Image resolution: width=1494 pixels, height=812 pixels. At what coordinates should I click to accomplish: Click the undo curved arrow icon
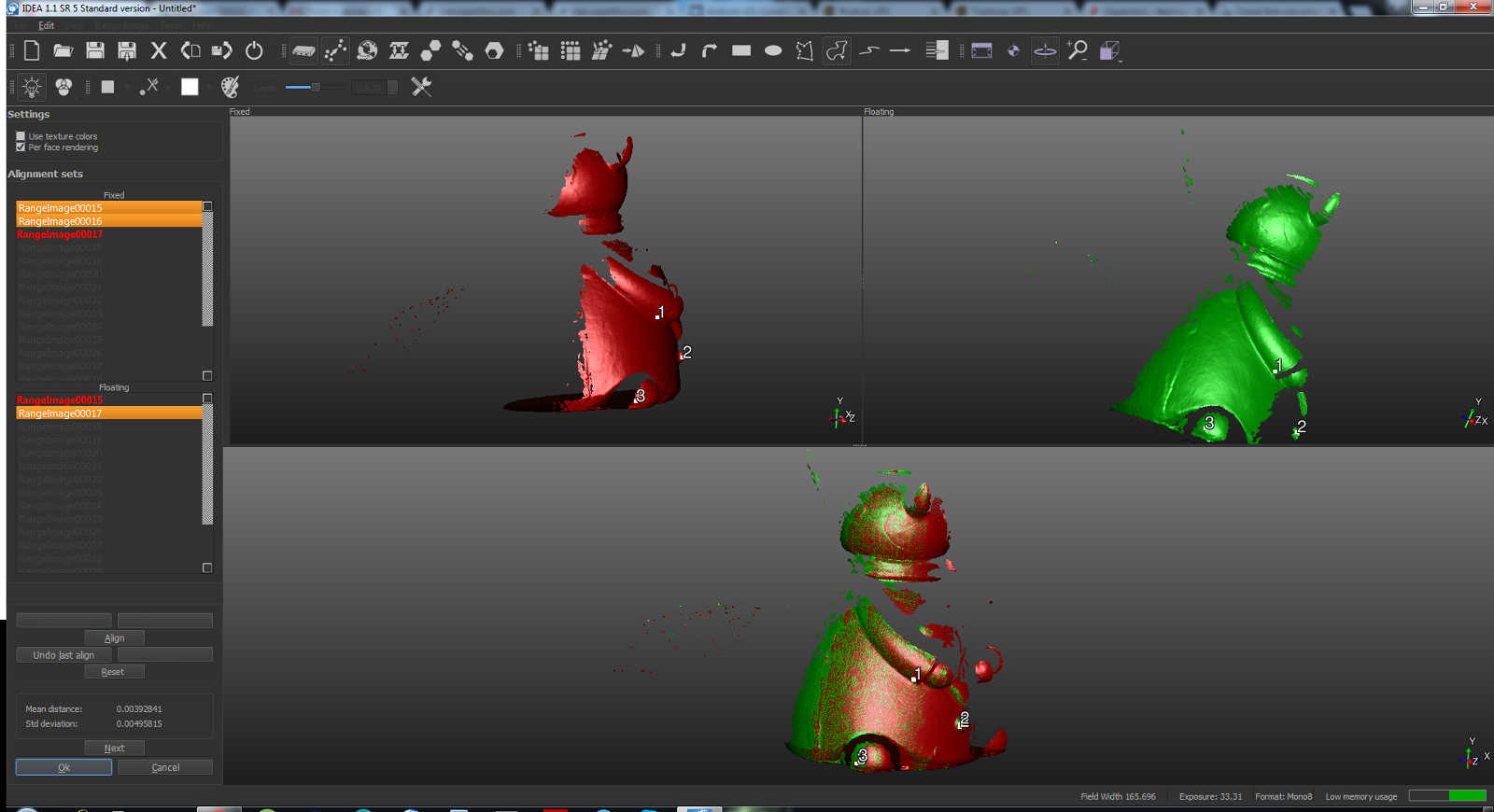[x=679, y=50]
